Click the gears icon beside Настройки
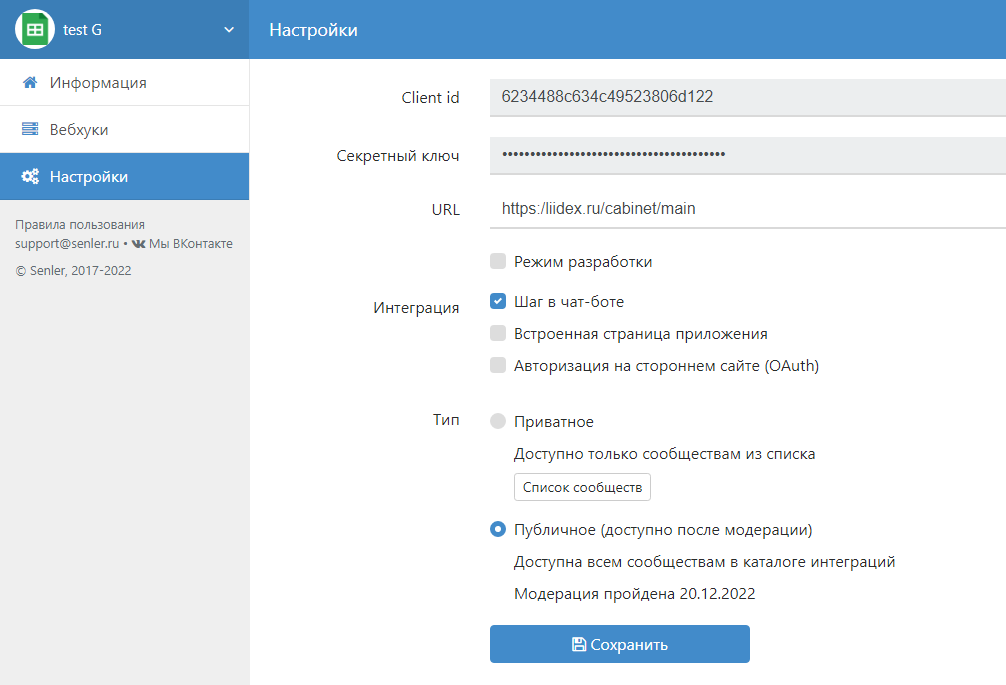1006x685 pixels. pyautogui.click(x=30, y=177)
